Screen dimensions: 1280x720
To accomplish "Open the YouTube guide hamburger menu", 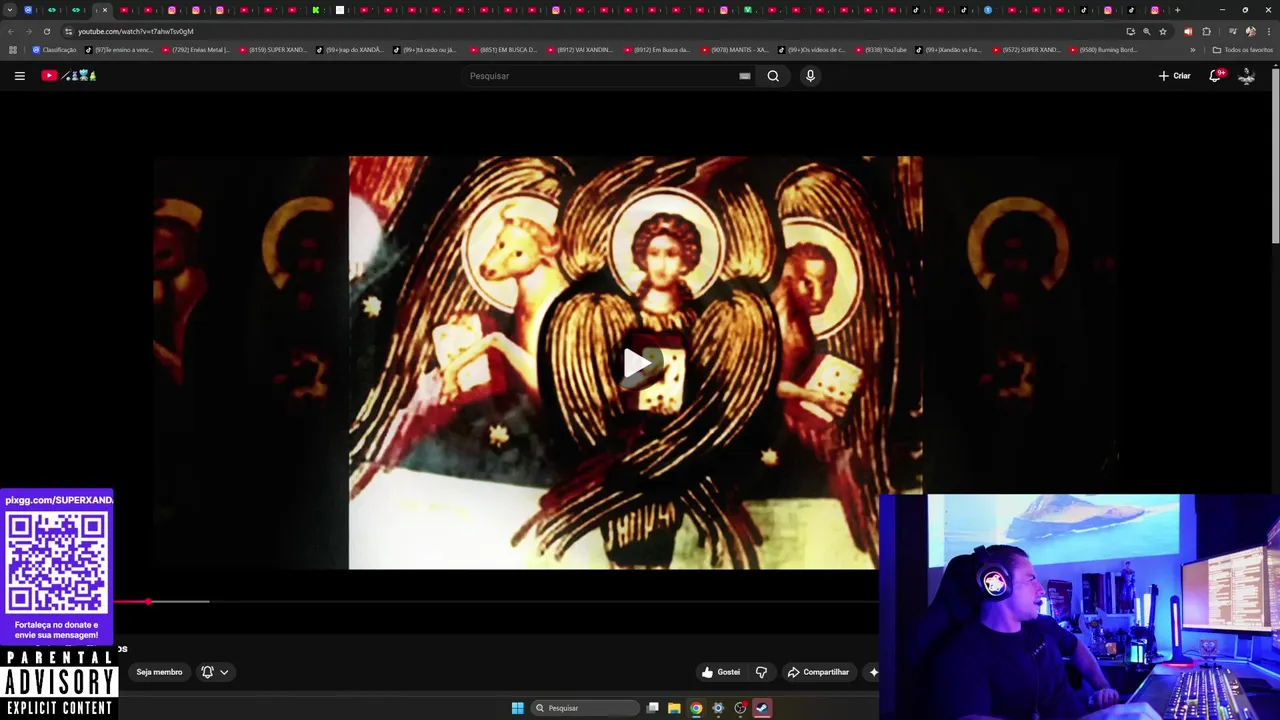I will (19, 76).
